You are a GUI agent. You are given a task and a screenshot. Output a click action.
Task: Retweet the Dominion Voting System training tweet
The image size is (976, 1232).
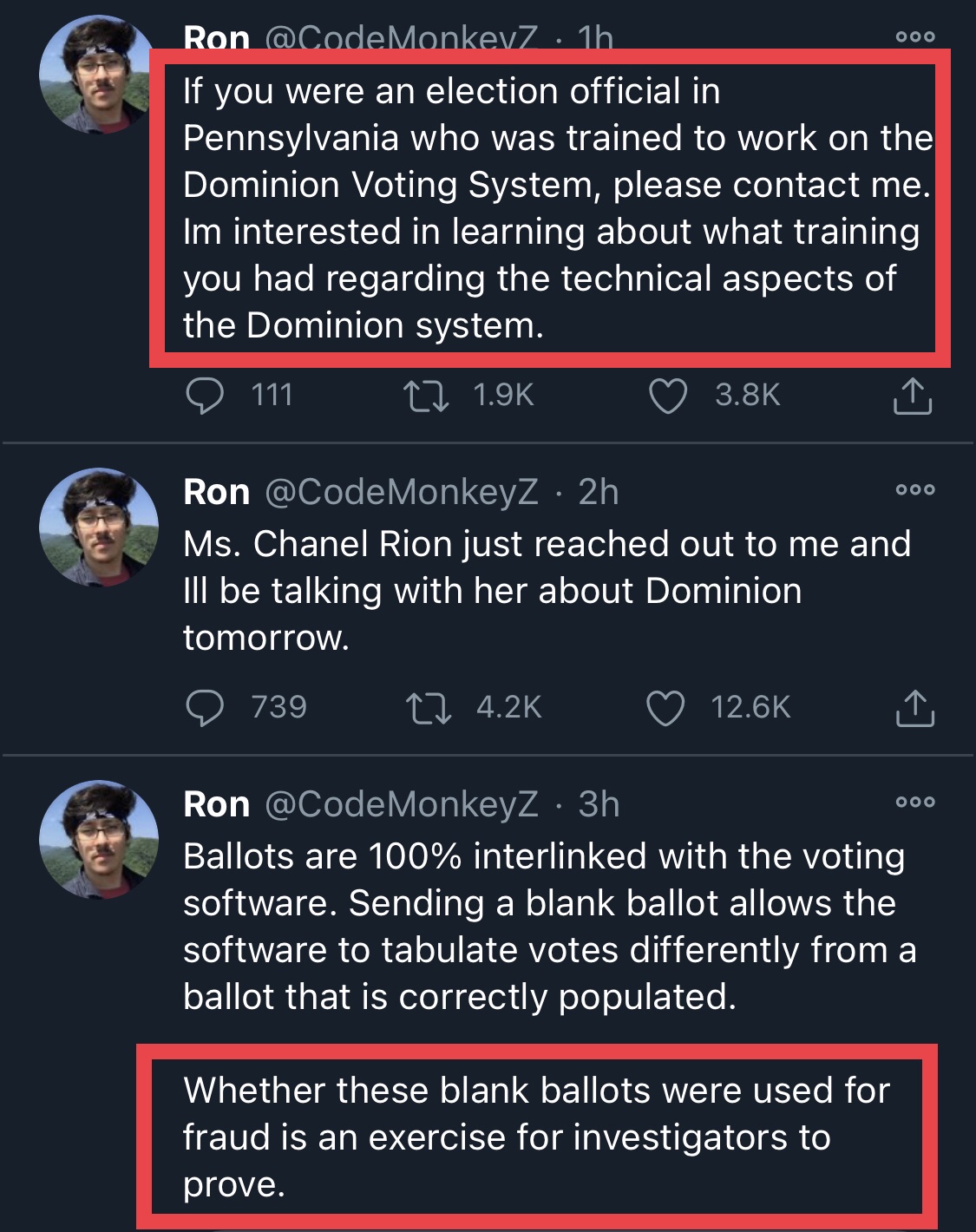[427, 396]
